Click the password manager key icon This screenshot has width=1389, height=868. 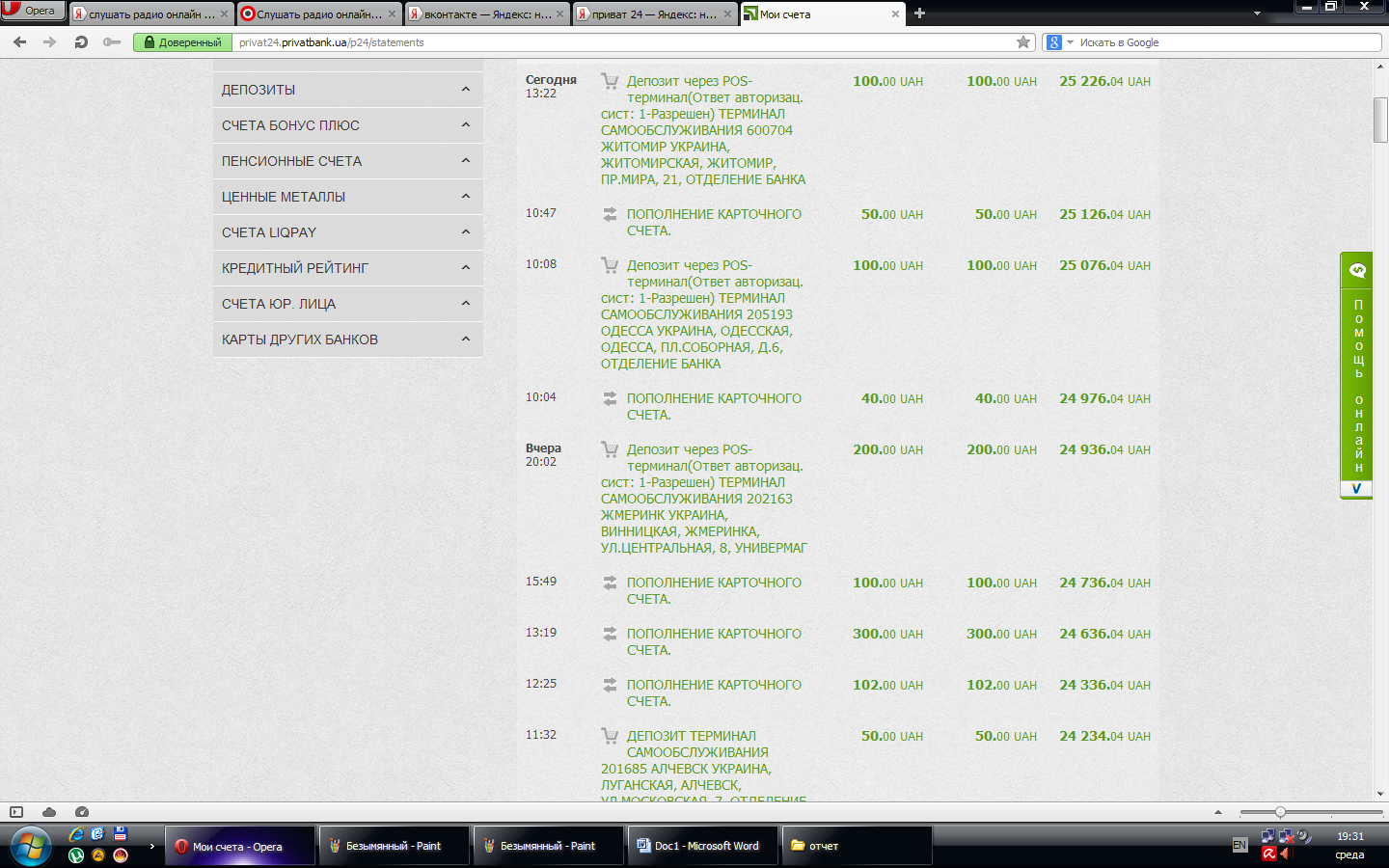point(112,41)
